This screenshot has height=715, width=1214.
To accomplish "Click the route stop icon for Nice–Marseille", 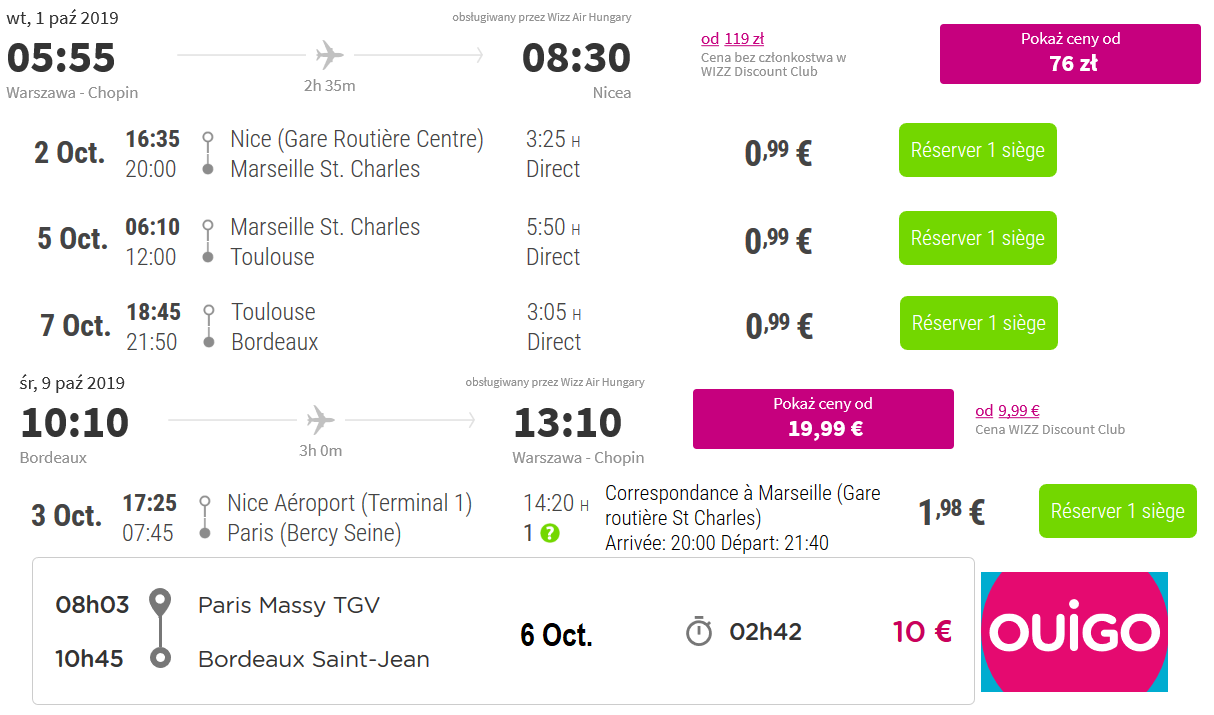I will pos(208,153).
